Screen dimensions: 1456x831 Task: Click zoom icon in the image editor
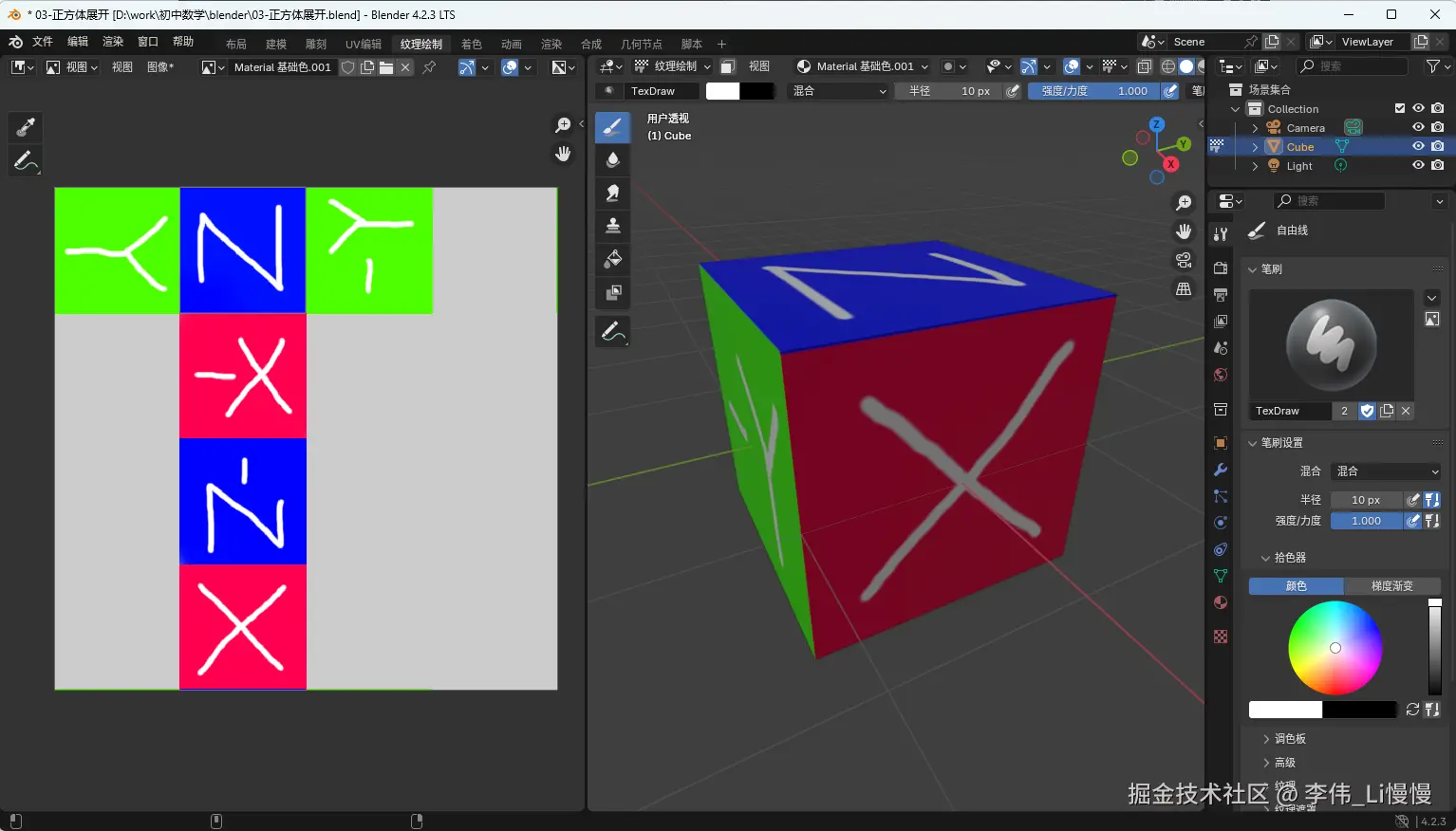[x=563, y=125]
